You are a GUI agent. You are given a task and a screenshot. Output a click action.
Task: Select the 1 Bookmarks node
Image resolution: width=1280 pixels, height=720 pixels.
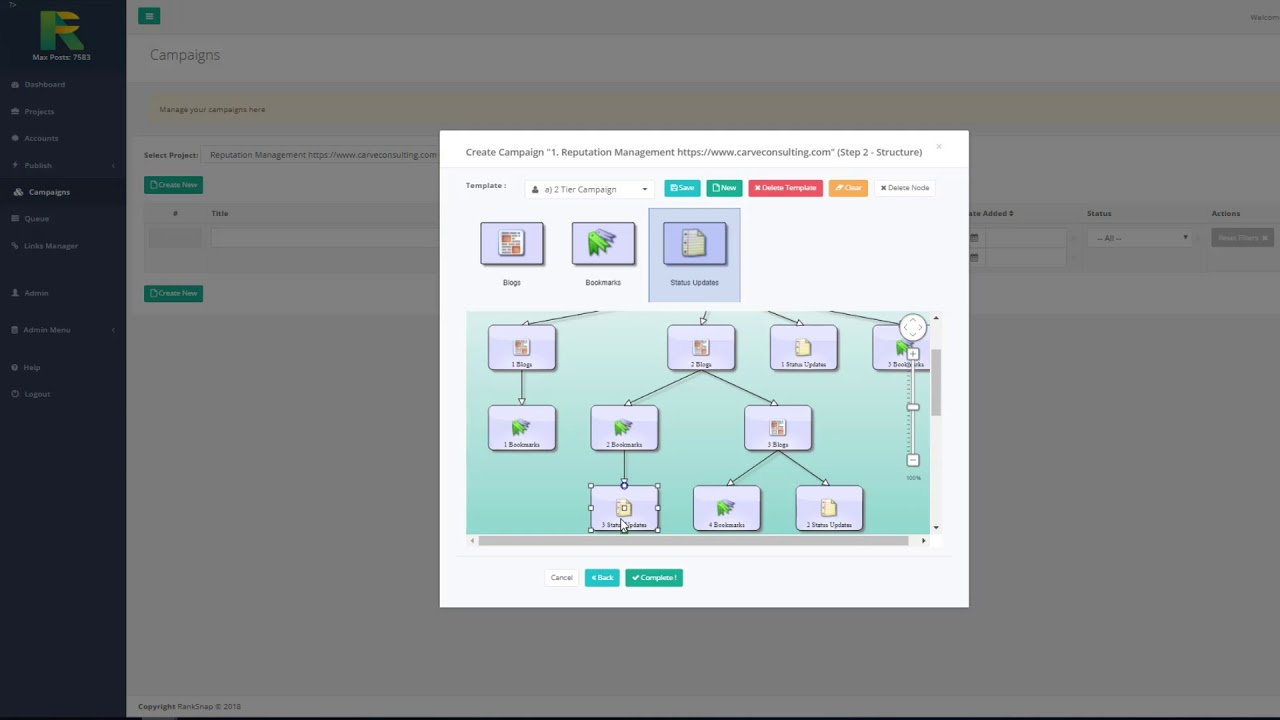coord(522,428)
